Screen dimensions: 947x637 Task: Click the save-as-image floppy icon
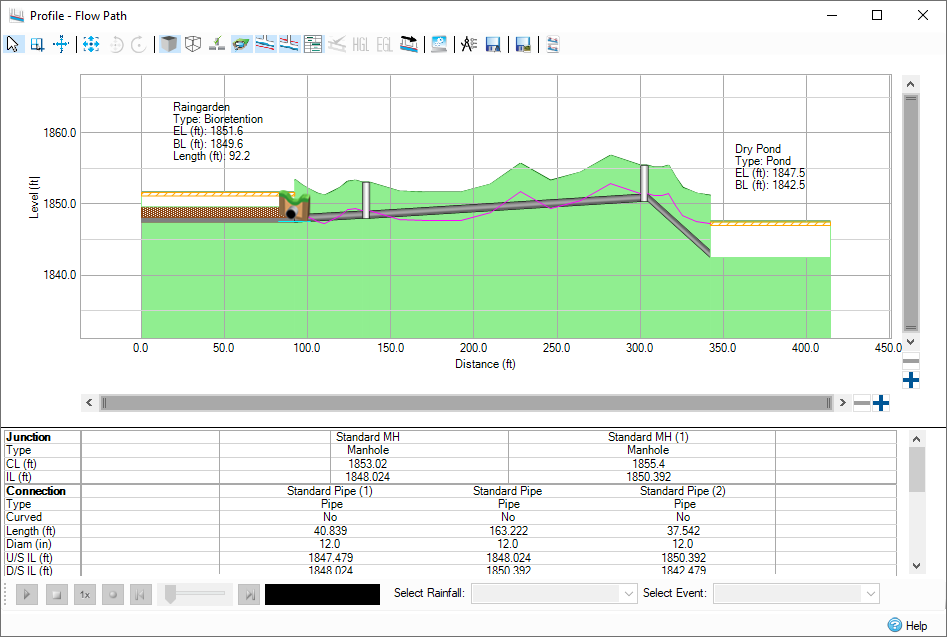(x=523, y=44)
